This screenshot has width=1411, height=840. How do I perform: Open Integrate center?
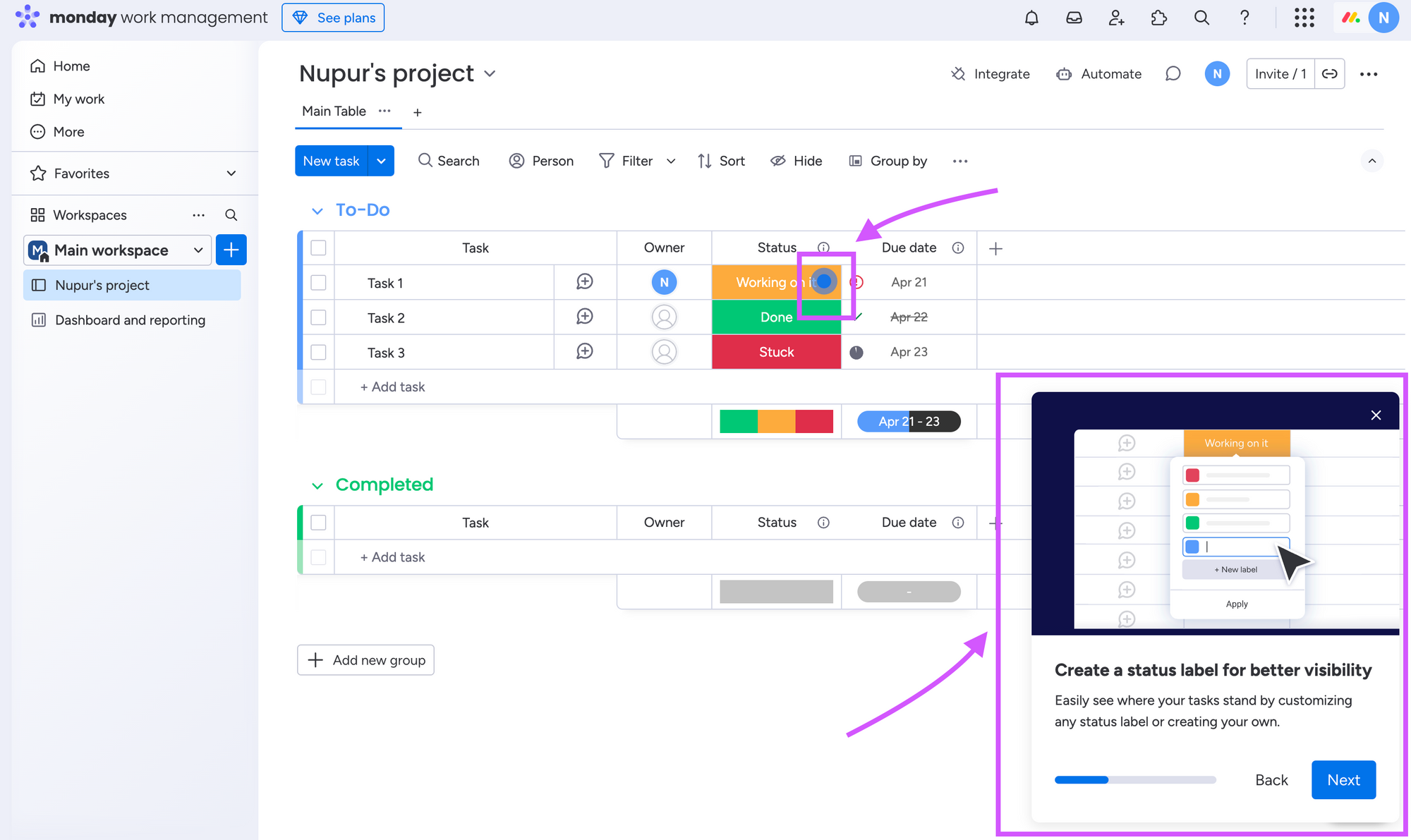tap(990, 74)
